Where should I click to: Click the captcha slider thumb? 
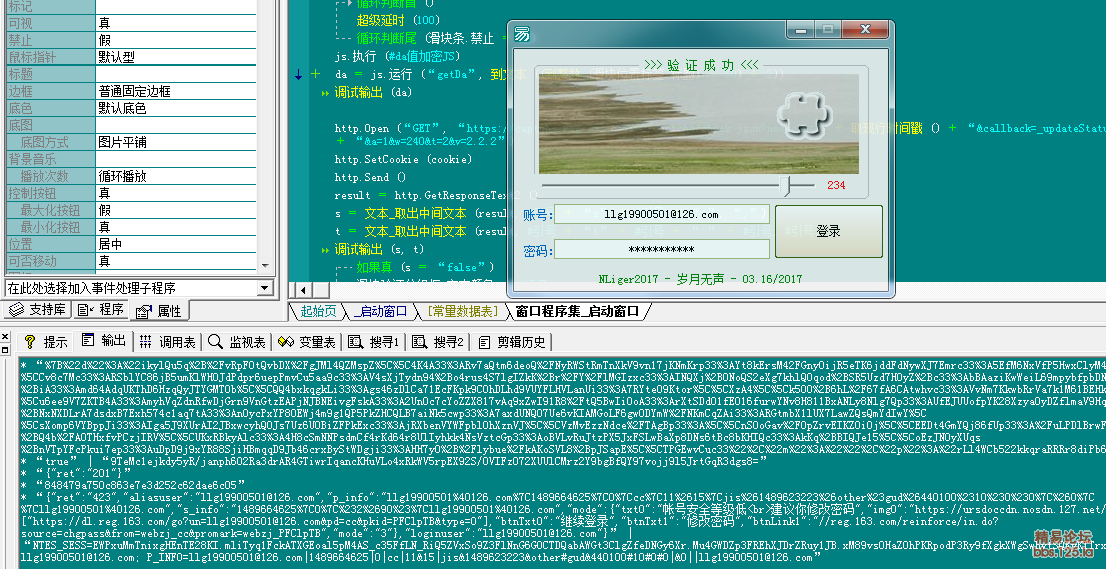tap(789, 185)
